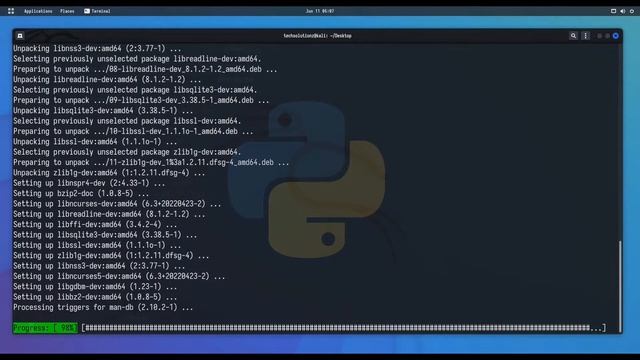This screenshot has width=640, height=360.
Task: Click line 'Setting up libssl-dev:amd64 (1.1.1o-1)'
Action: coord(97,245)
